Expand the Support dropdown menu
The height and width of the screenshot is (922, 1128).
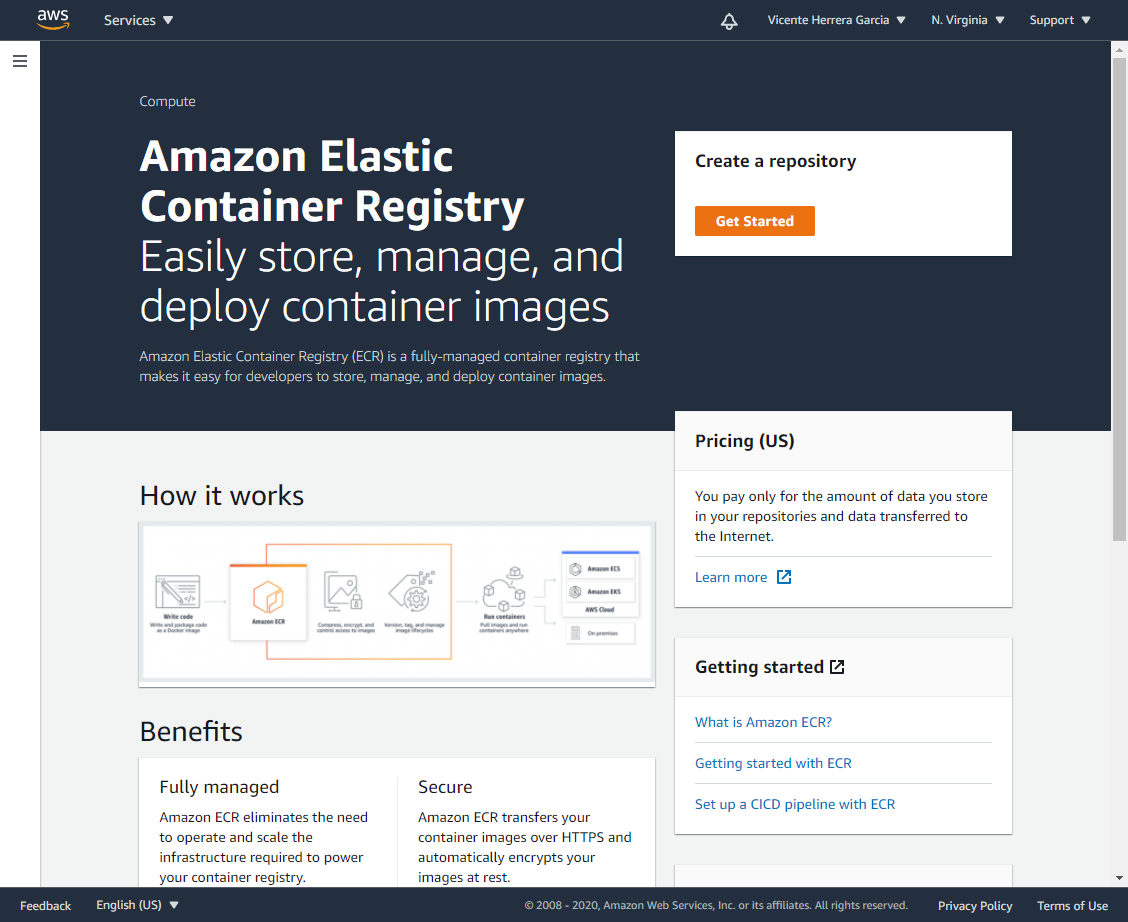[x=1060, y=20]
